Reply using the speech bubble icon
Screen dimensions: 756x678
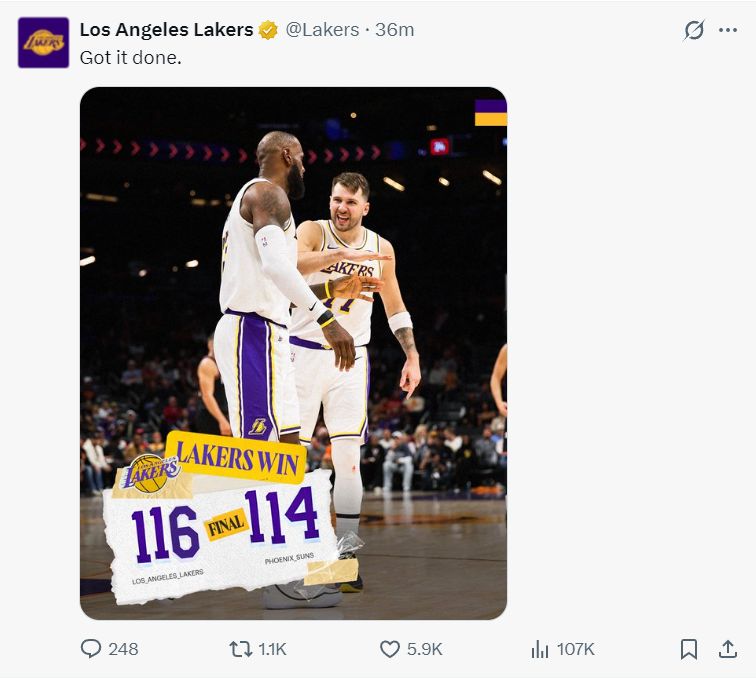coord(91,649)
